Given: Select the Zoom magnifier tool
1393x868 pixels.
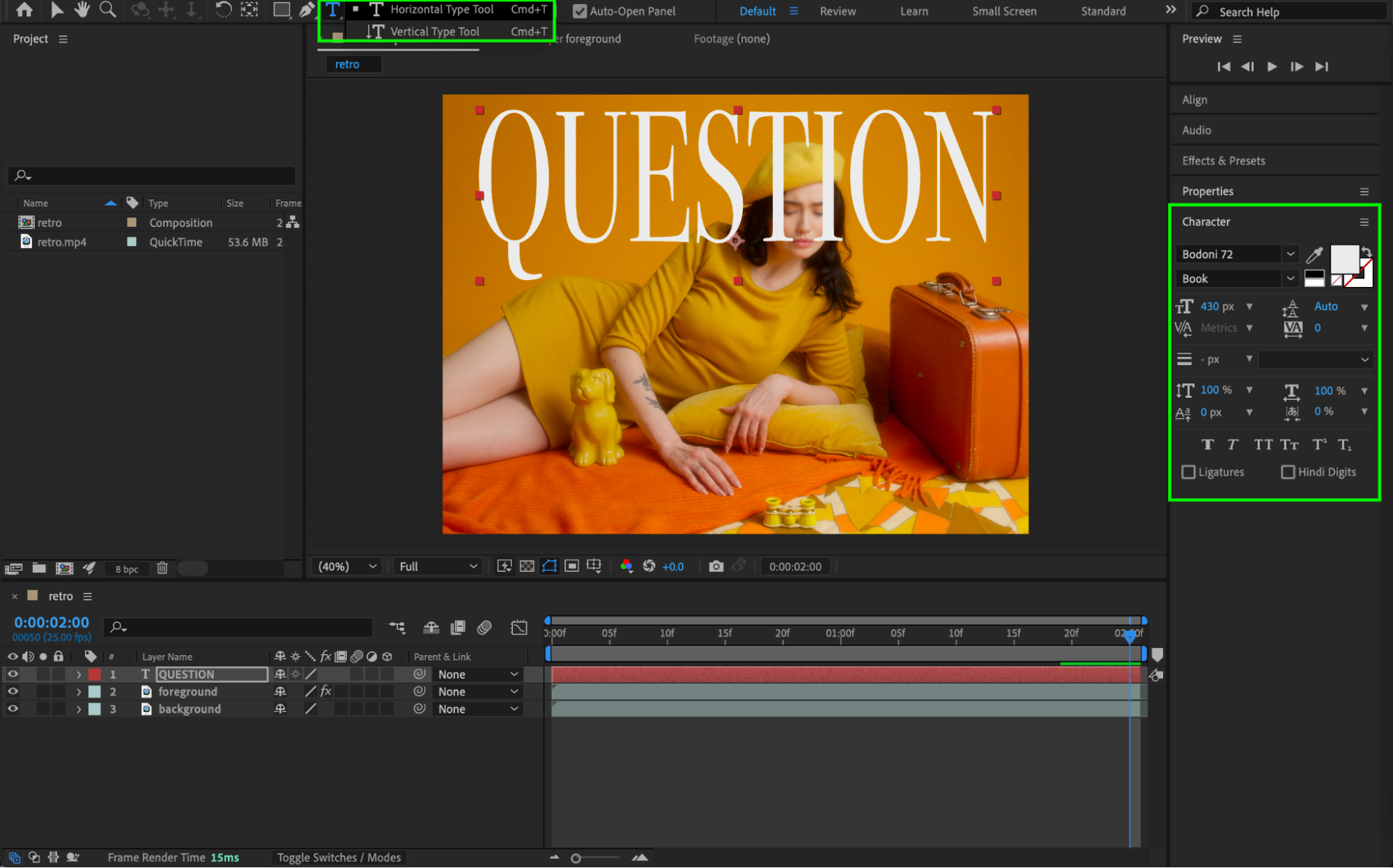Looking at the screenshot, I should pos(107,10).
